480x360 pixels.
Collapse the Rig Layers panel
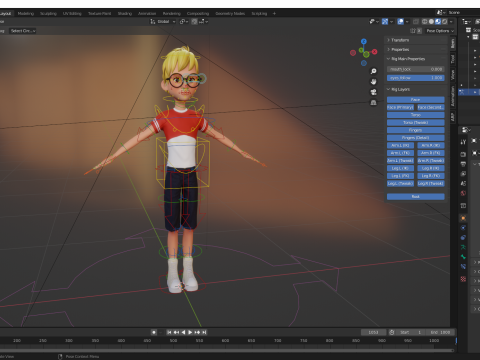click(x=415, y=89)
